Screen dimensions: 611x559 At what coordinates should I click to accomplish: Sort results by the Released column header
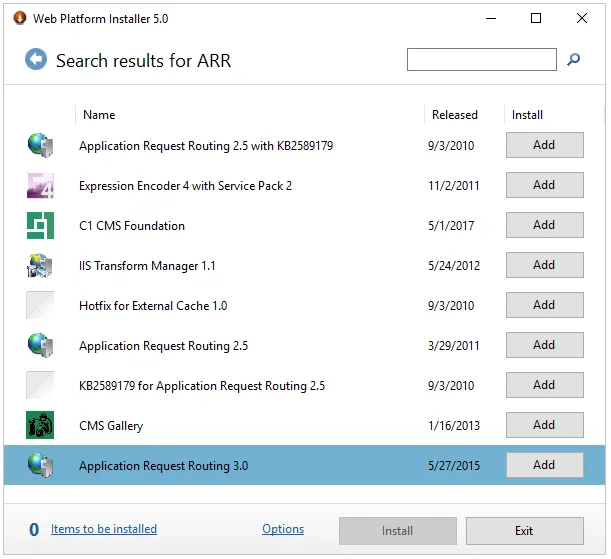454,115
